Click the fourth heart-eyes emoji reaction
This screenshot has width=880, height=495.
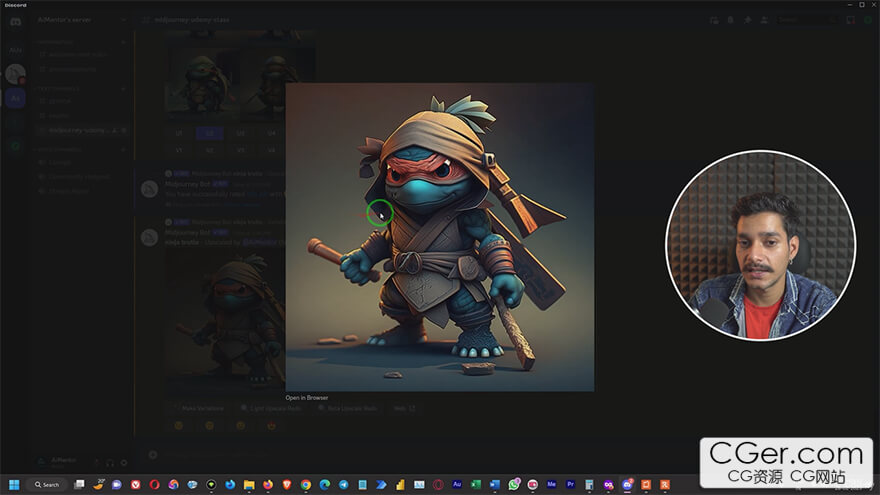point(272,425)
